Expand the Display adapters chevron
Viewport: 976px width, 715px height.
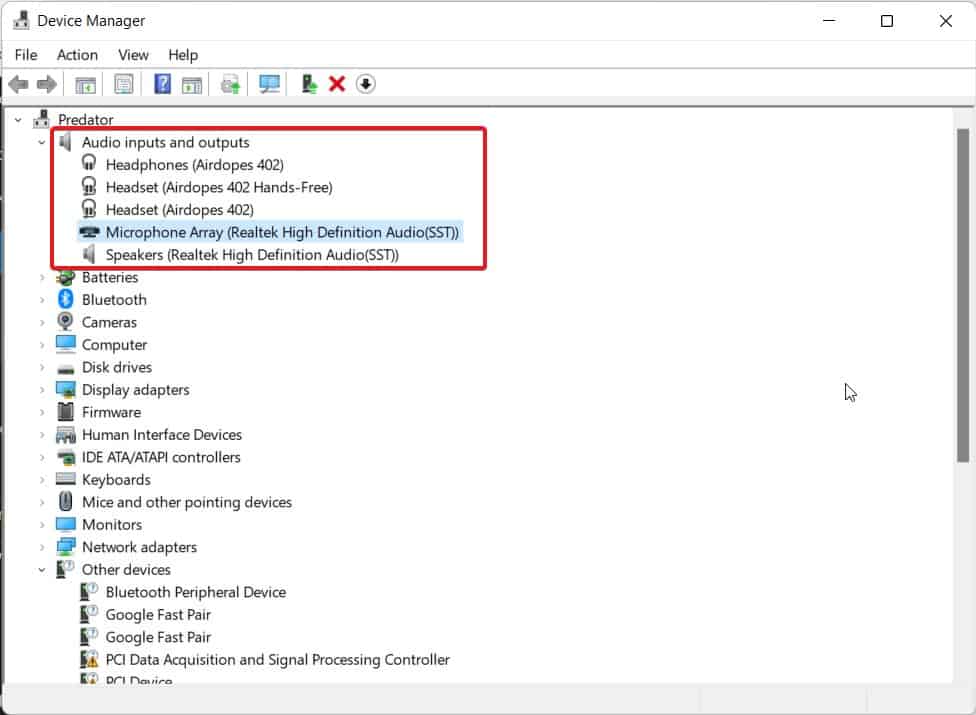(x=42, y=390)
